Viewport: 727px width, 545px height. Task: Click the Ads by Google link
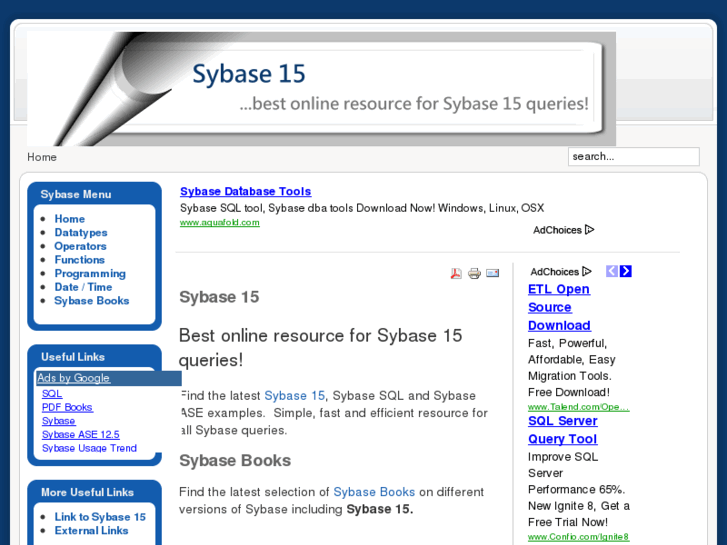point(73,378)
